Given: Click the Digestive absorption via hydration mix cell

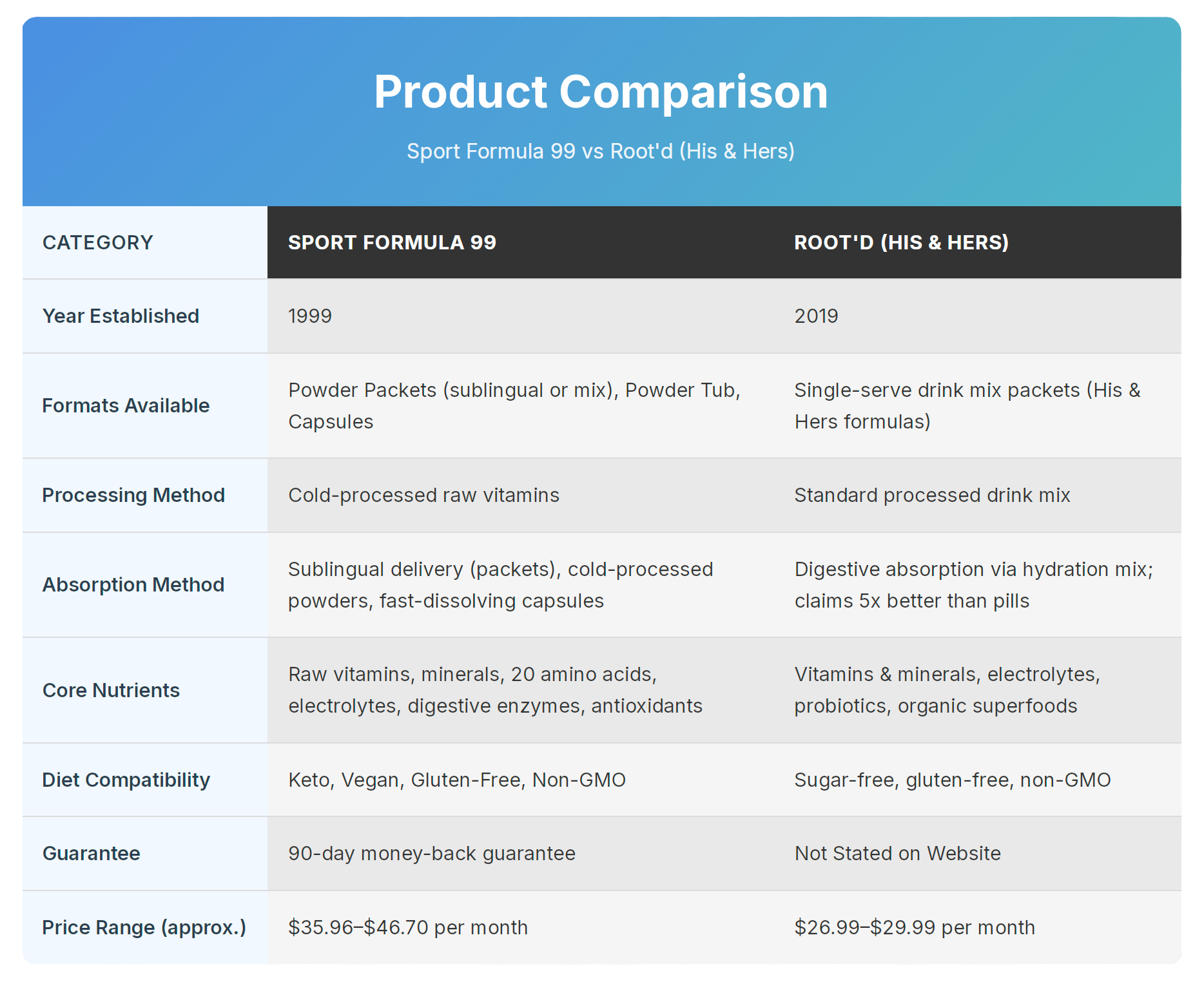Looking at the screenshot, I should click(973, 585).
